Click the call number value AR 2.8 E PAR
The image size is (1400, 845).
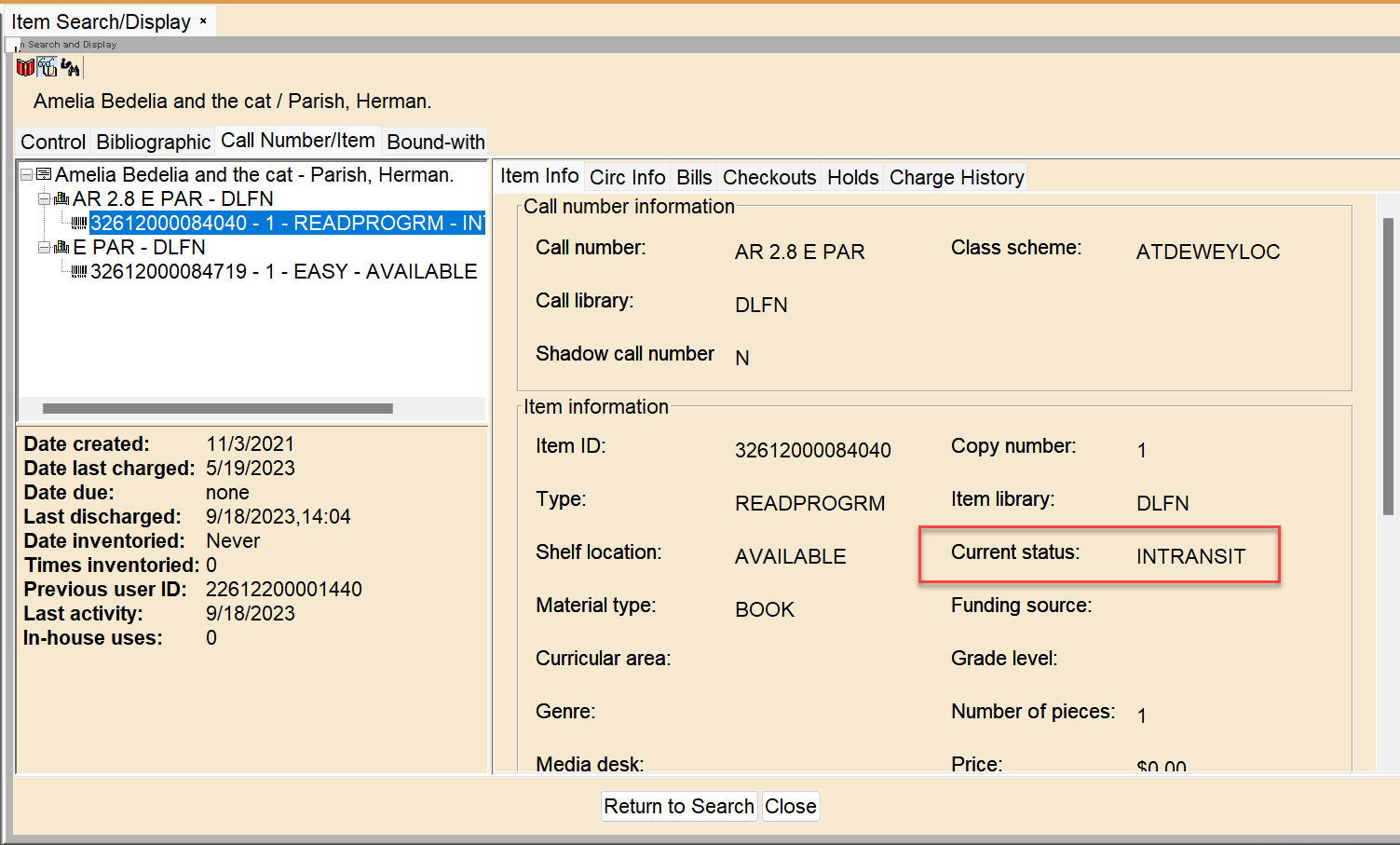800,252
